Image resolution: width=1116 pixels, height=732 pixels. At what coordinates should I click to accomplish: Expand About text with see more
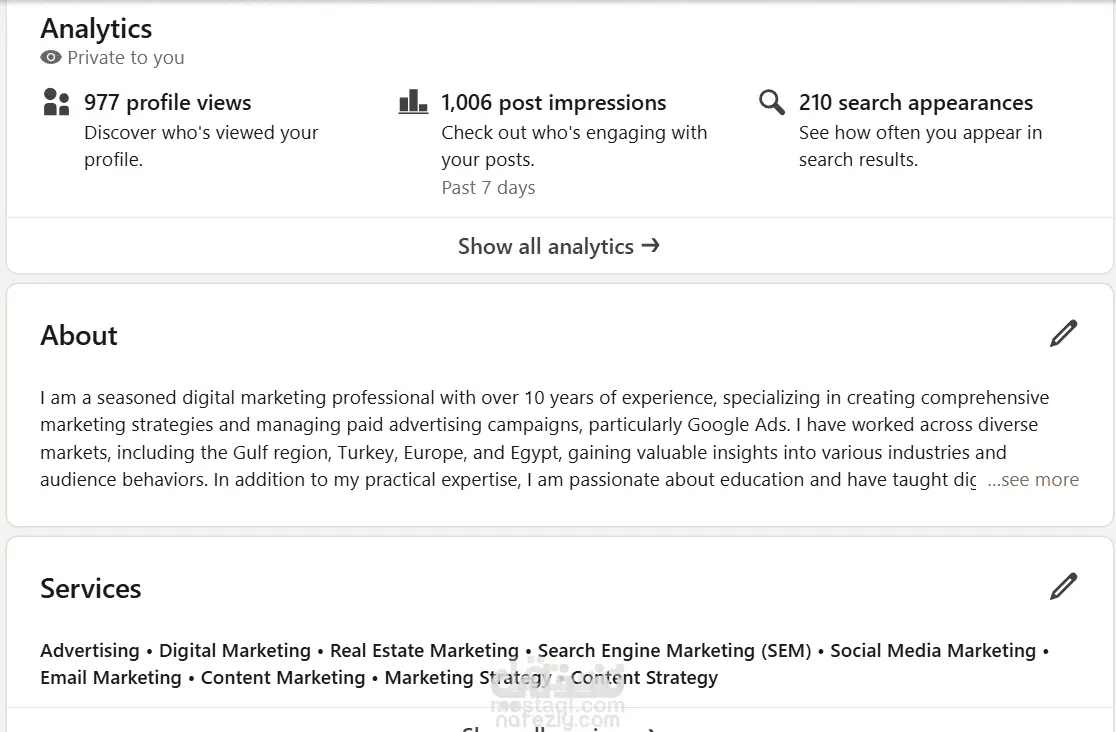click(1034, 480)
